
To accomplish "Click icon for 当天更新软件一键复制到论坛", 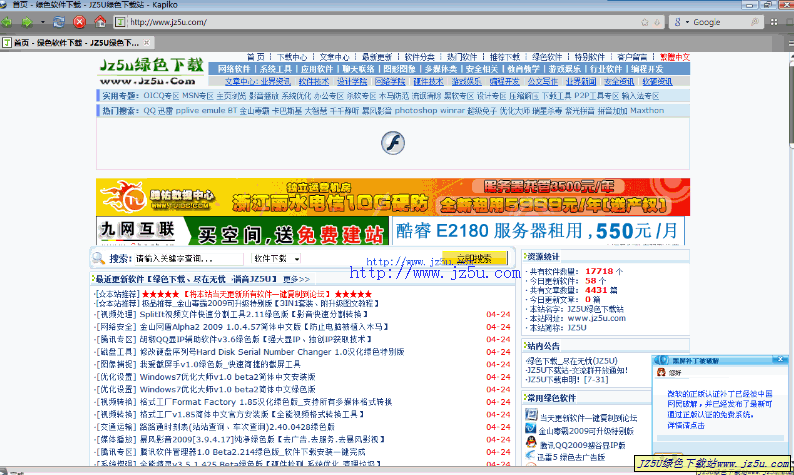I will click(x=531, y=415).
